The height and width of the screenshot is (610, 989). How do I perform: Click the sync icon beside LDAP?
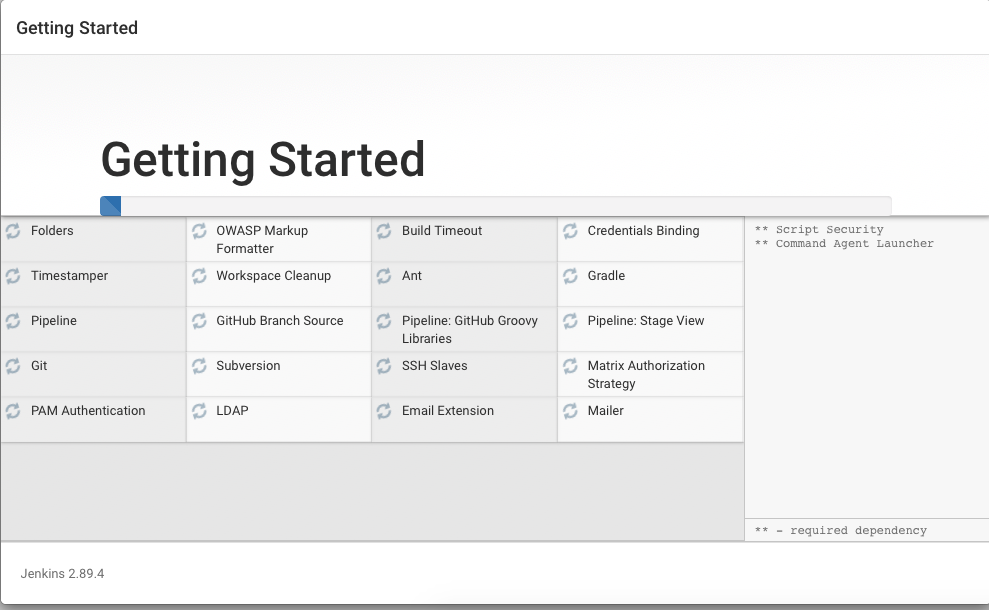[x=199, y=411]
